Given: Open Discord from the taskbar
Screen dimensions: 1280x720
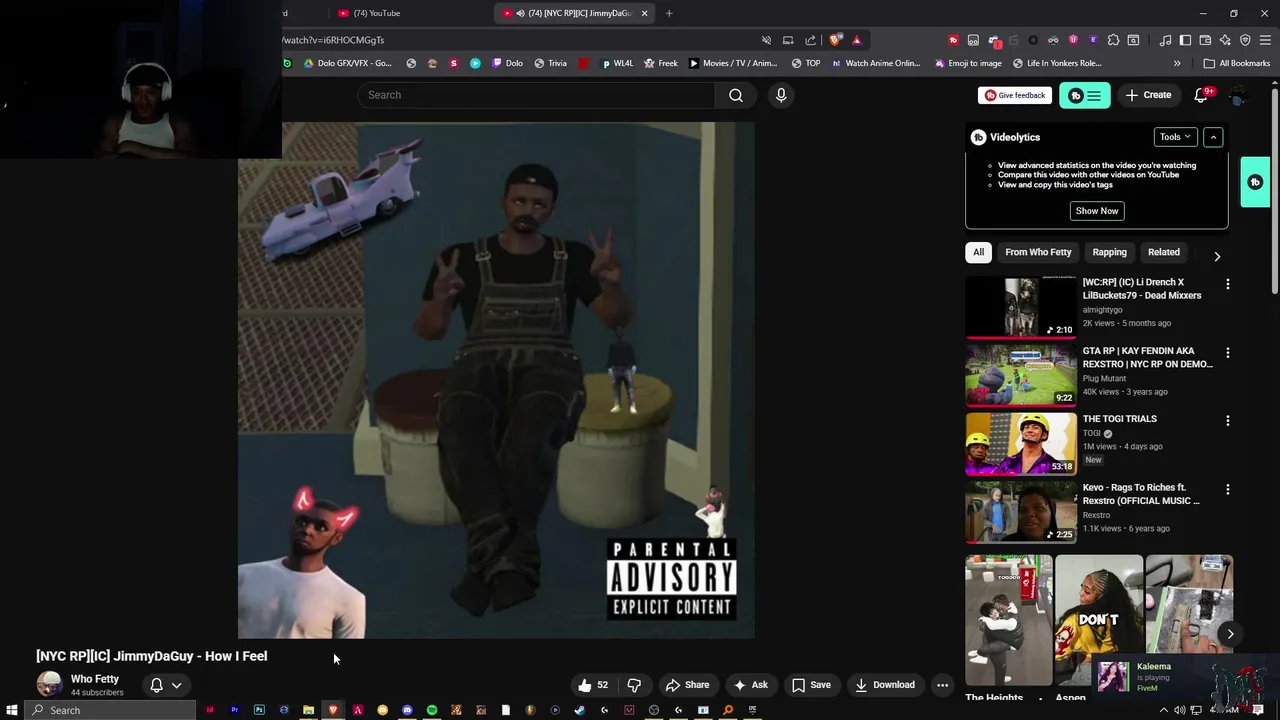Looking at the screenshot, I should pyautogui.click(x=407, y=710).
